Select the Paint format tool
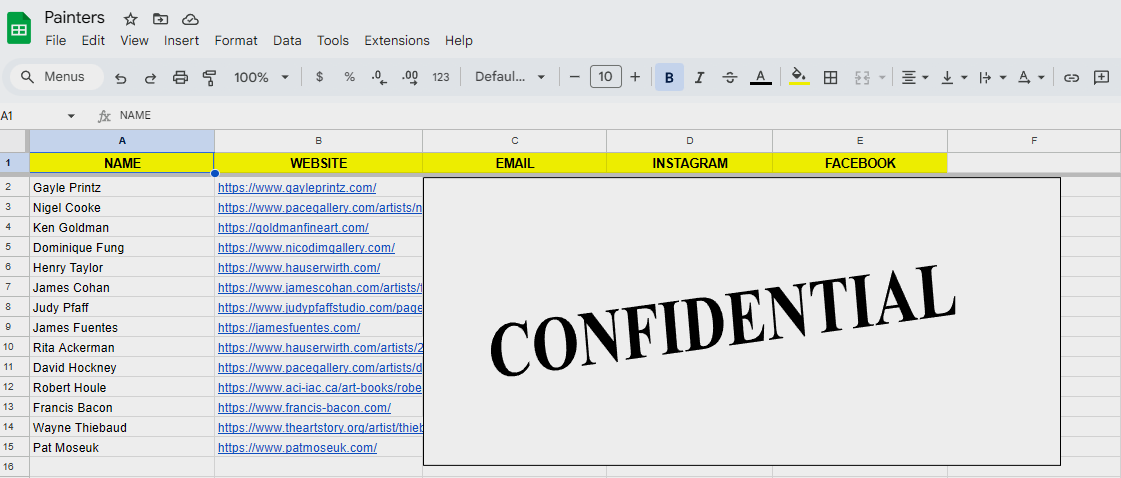This screenshot has height=478, width=1121. (x=209, y=77)
